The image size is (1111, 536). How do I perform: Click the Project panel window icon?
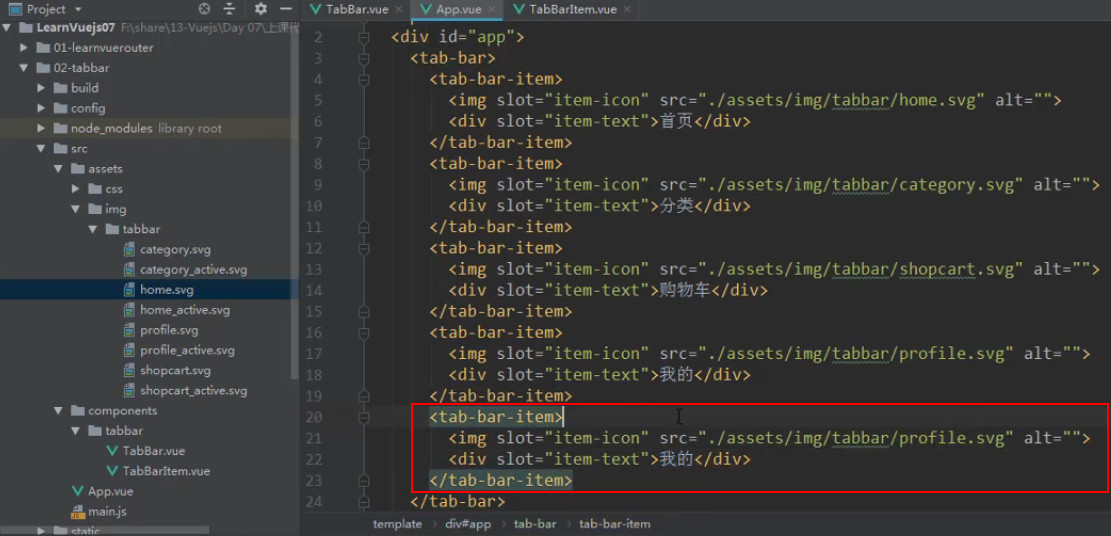coord(15,9)
